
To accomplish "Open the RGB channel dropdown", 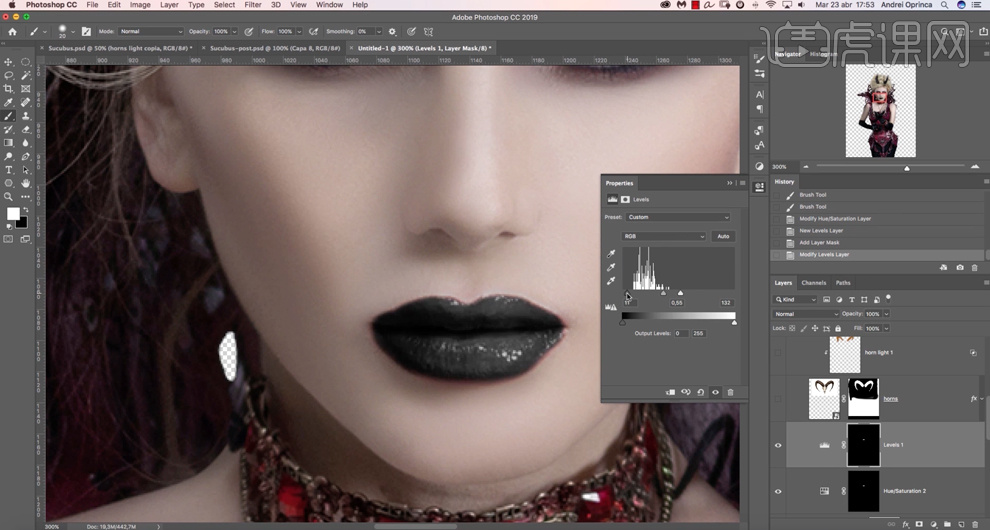I will click(663, 236).
